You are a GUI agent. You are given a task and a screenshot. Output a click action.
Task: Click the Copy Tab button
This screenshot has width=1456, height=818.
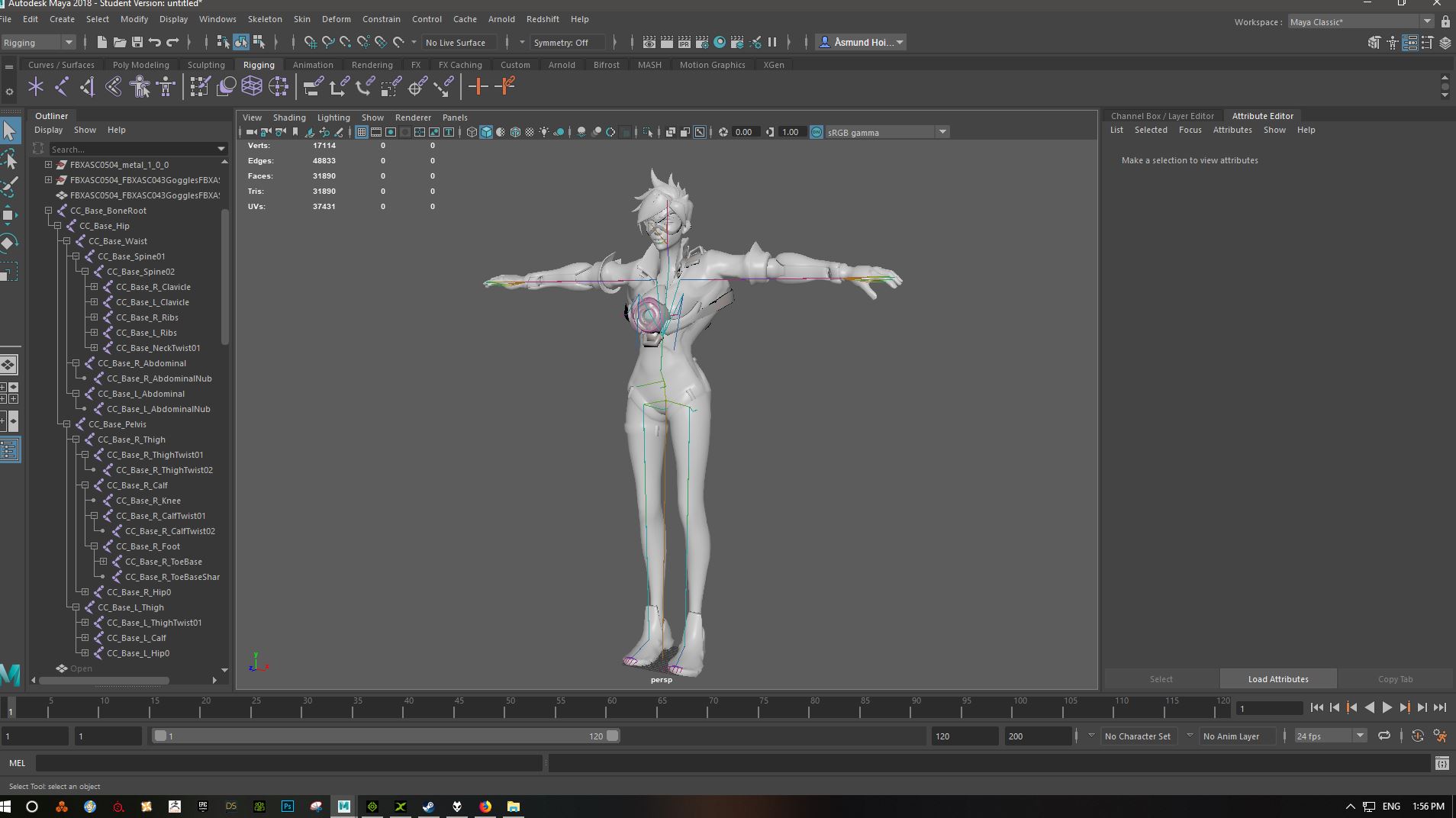tap(1395, 679)
